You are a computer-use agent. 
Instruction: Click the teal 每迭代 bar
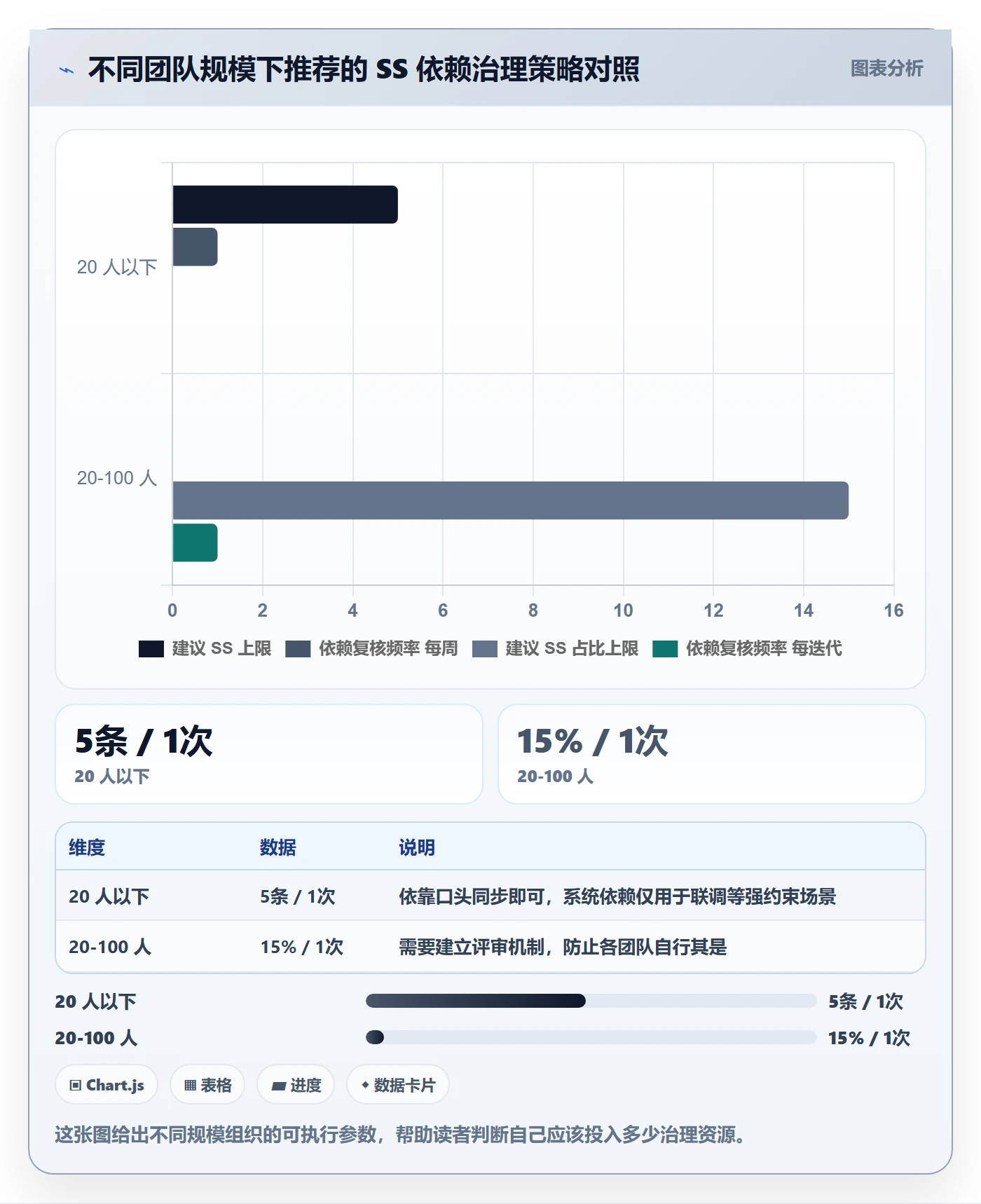click(x=195, y=542)
